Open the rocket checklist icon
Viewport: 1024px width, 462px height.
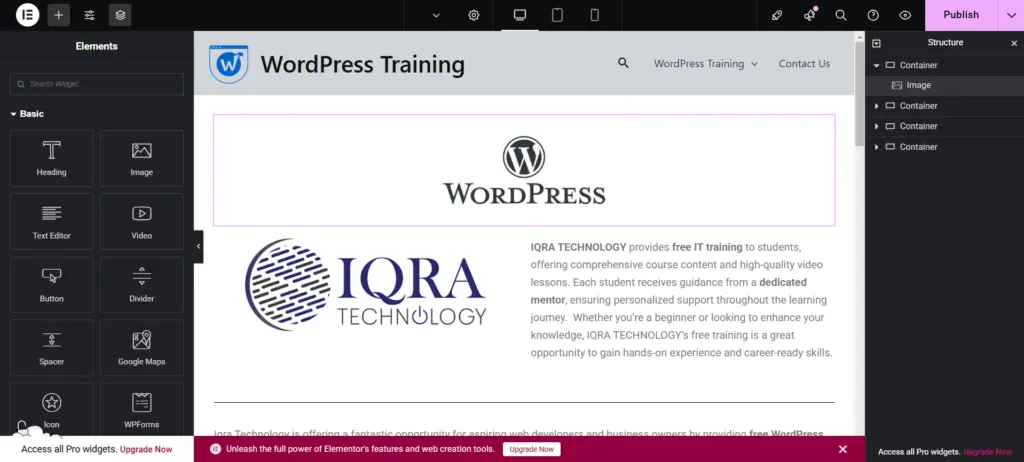(776, 15)
